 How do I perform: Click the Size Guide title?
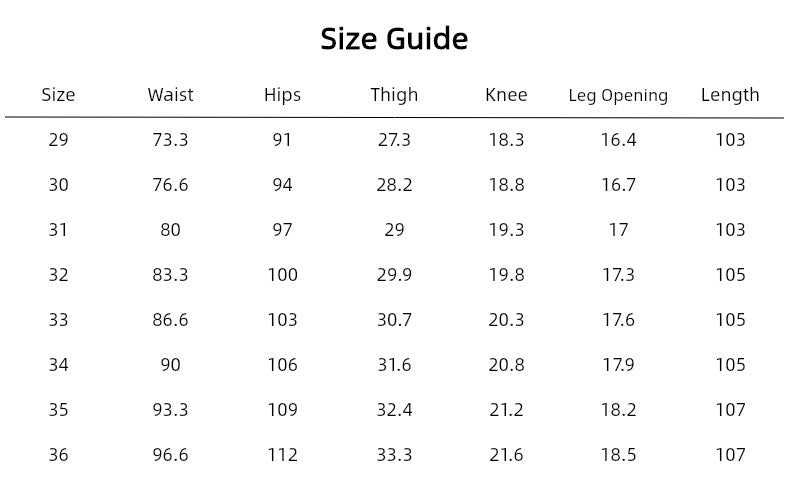[394, 39]
